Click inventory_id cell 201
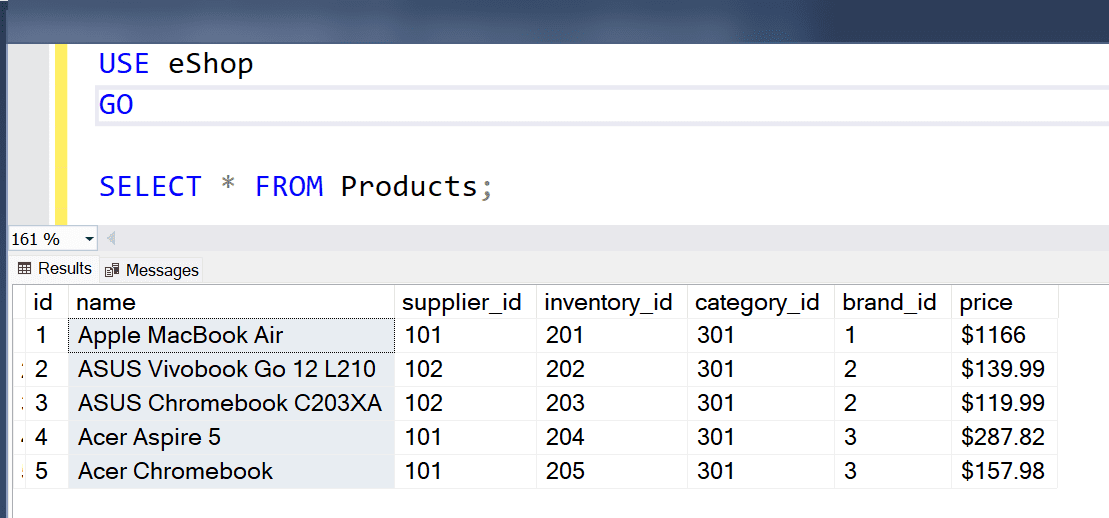 click(612, 335)
